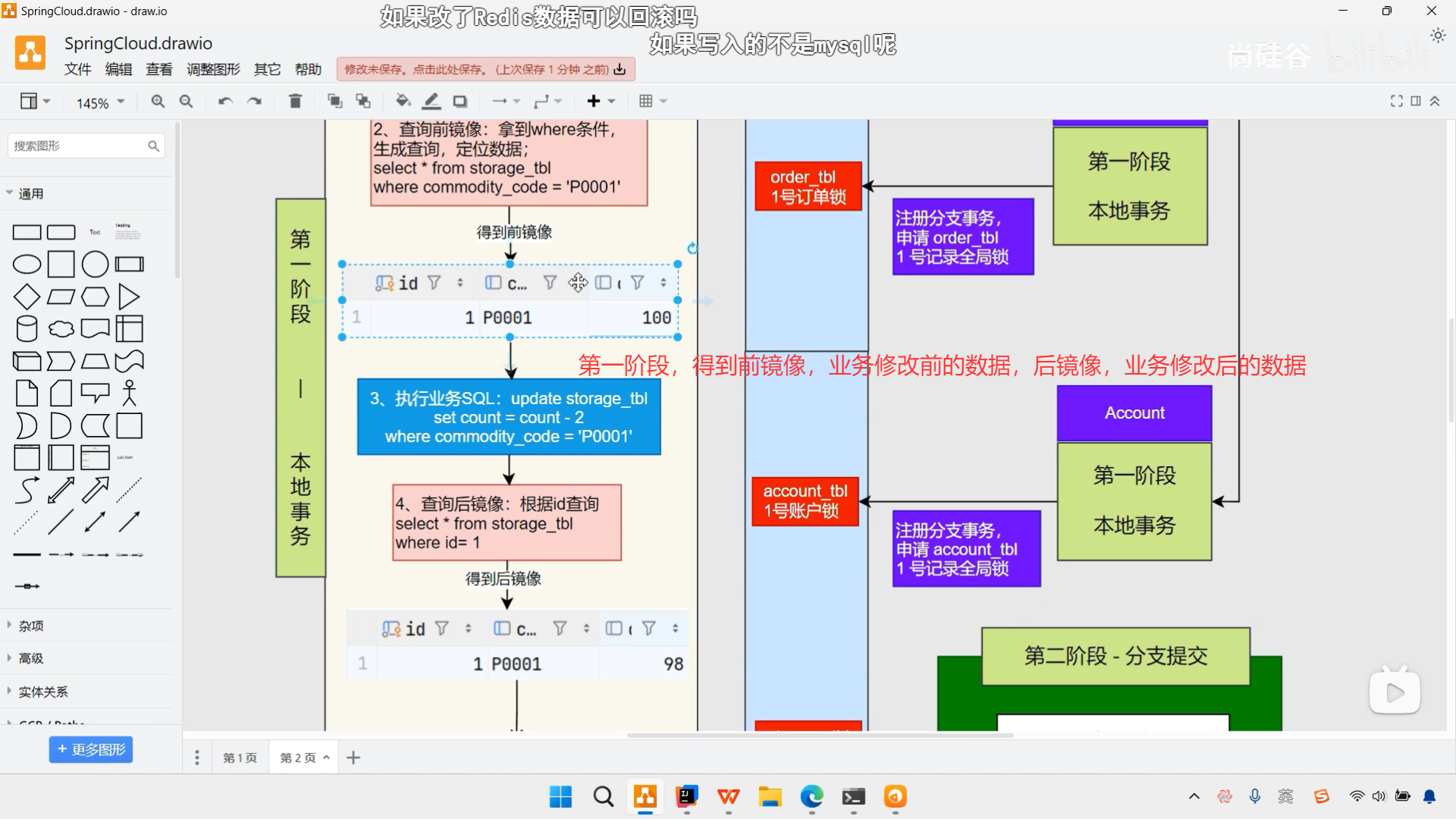
Task: Click the zoom out magnifier icon
Action: [x=186, y=101]
